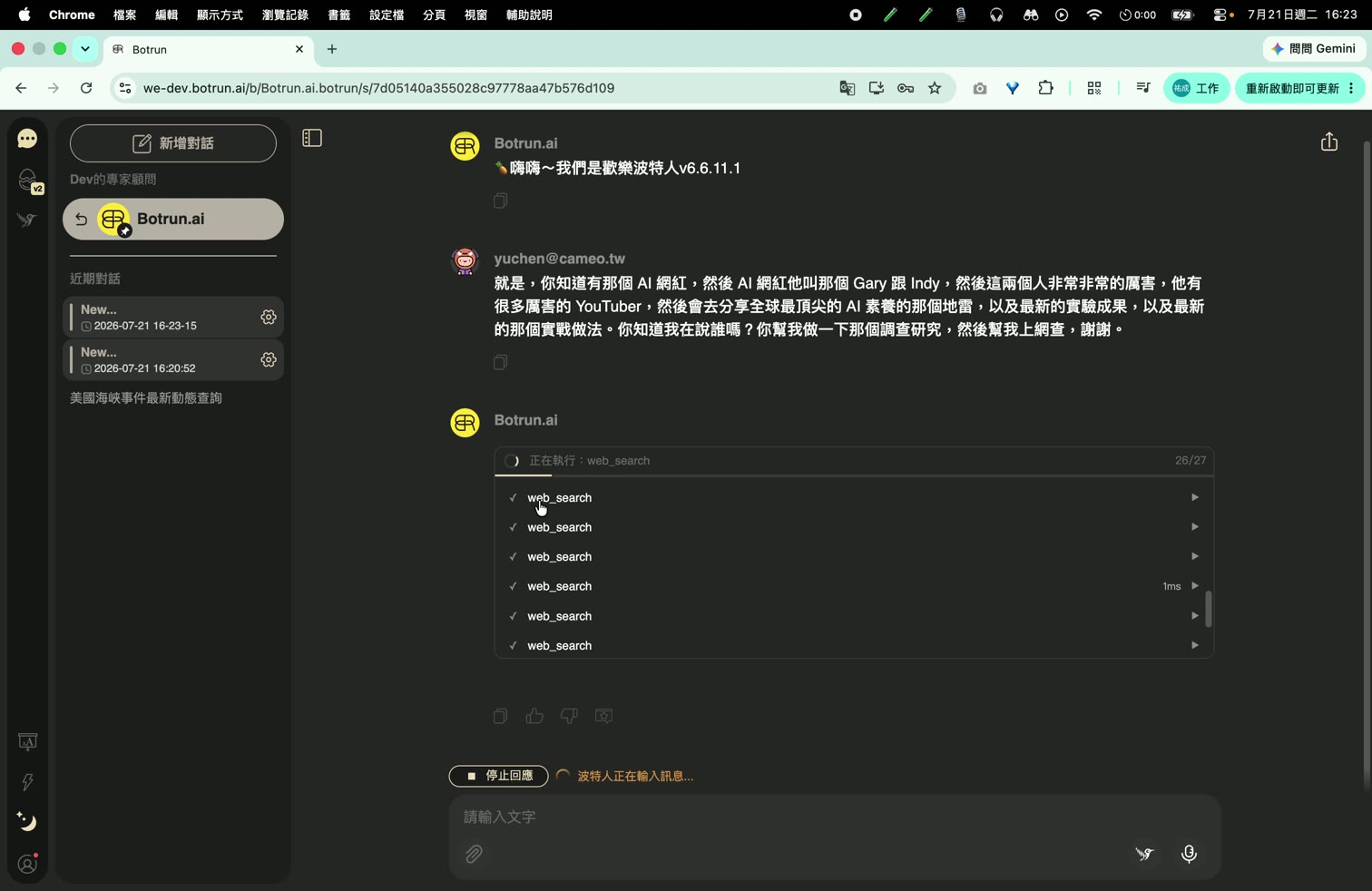Start voice input with microphone icon

click(x=1189, y=854)
